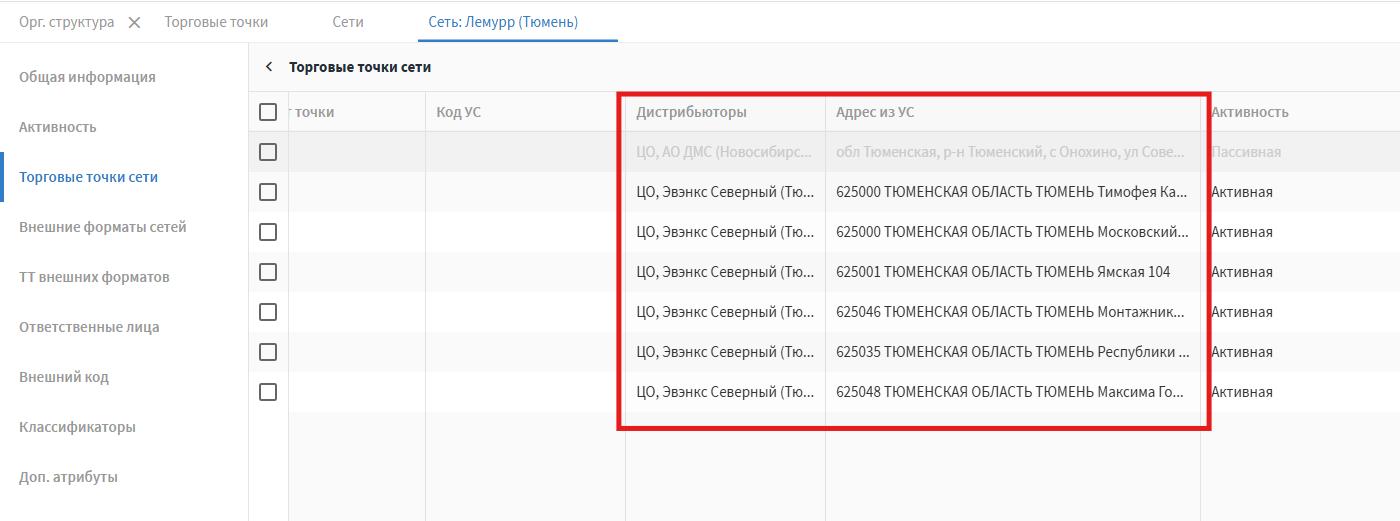Go to Активность sidebar section
This screenshot has height=521, width=1400.
click(x=58, y=127)
